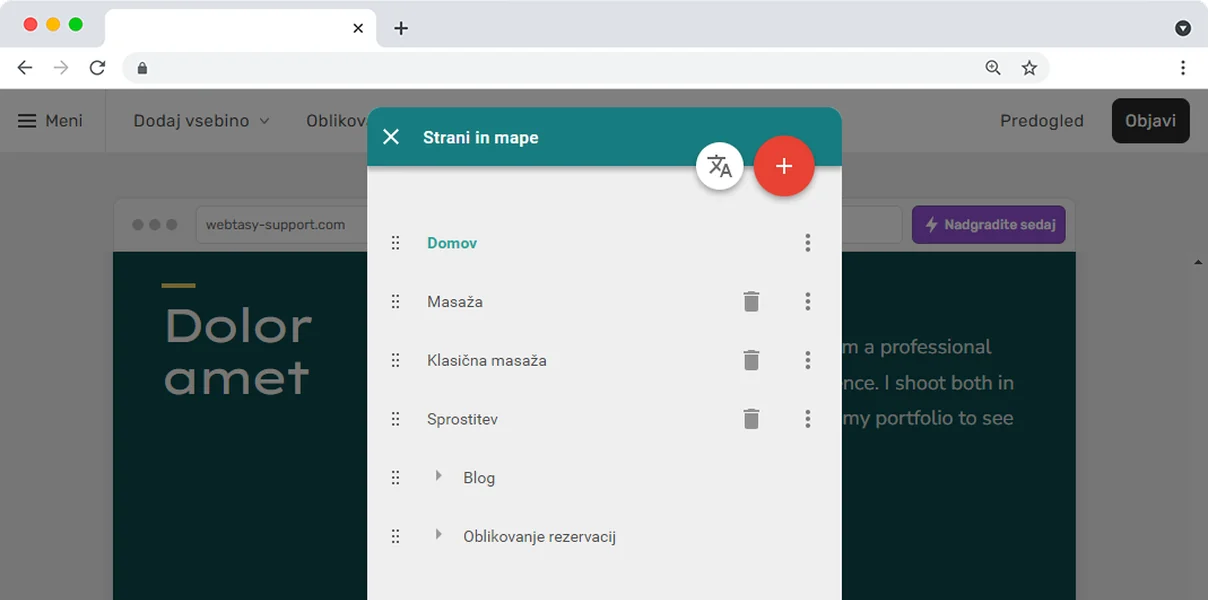
Task: Bookmark this page with the star
Action: [1029, 68]
